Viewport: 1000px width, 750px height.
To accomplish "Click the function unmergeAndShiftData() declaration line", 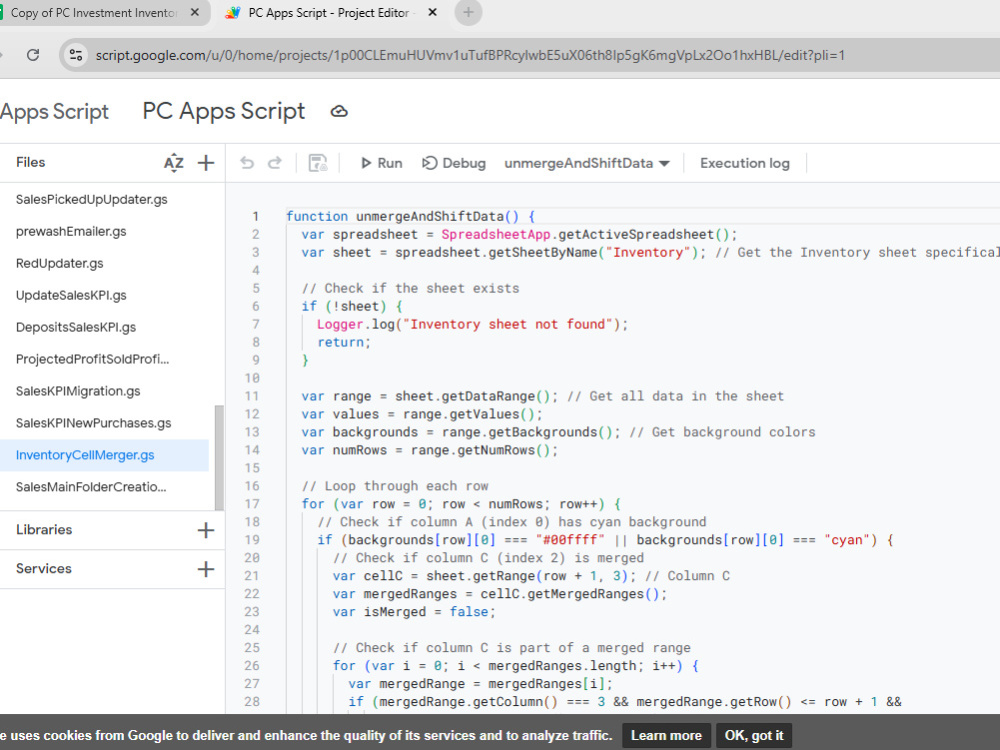I will [411, 217].
